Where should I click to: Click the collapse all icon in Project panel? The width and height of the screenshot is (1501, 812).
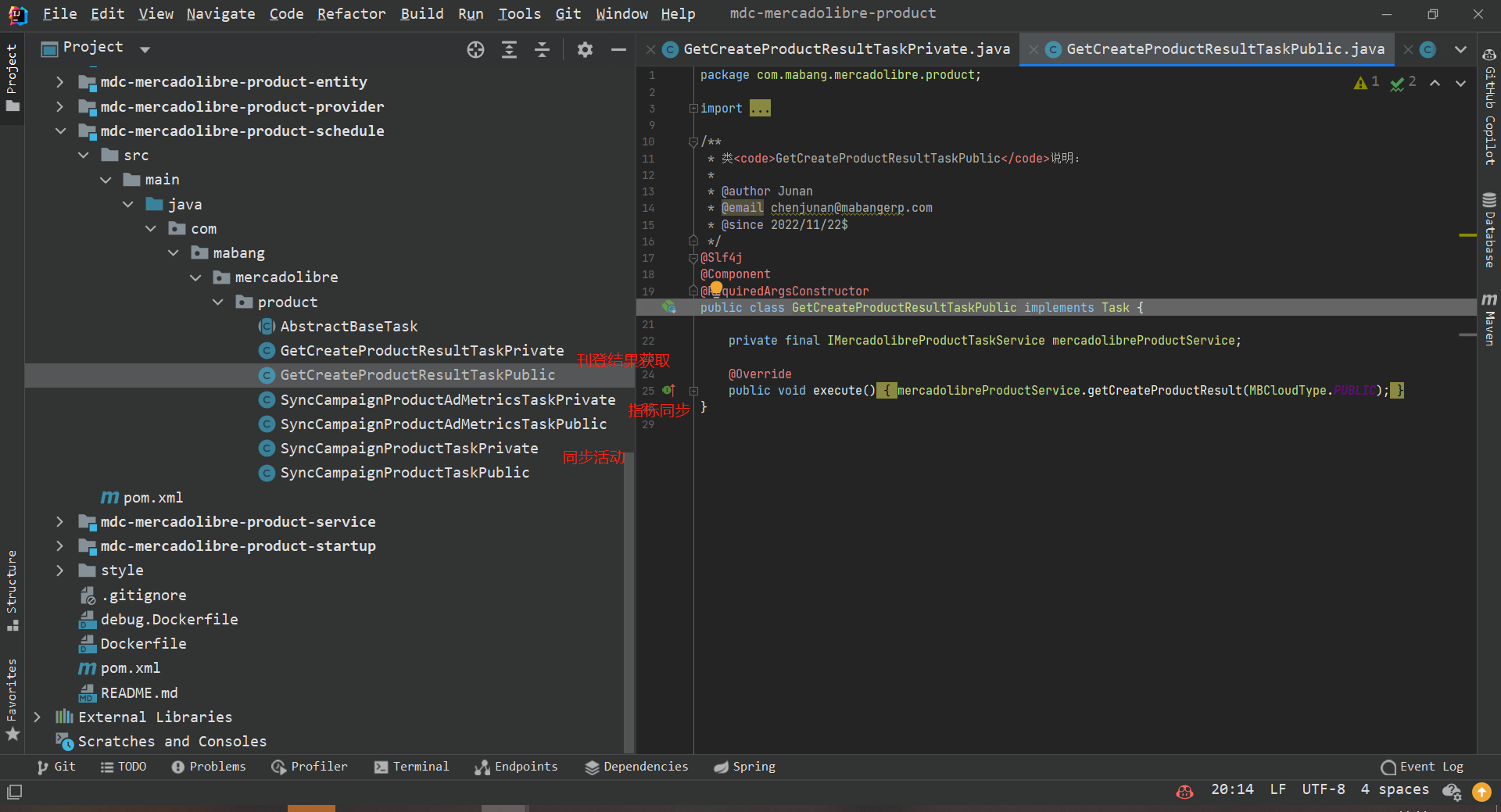542,50
